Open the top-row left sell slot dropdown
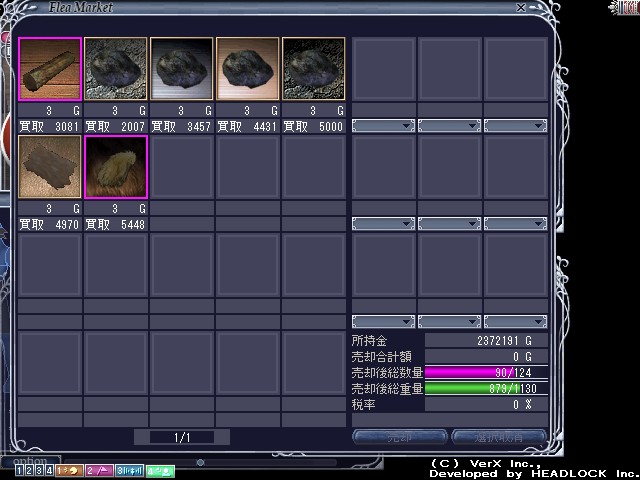 pos(383,126)
